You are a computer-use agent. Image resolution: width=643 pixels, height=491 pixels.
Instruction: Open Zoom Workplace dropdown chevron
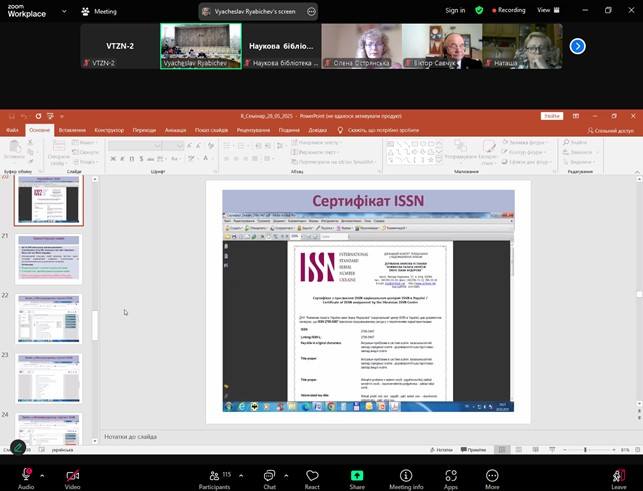64,11
